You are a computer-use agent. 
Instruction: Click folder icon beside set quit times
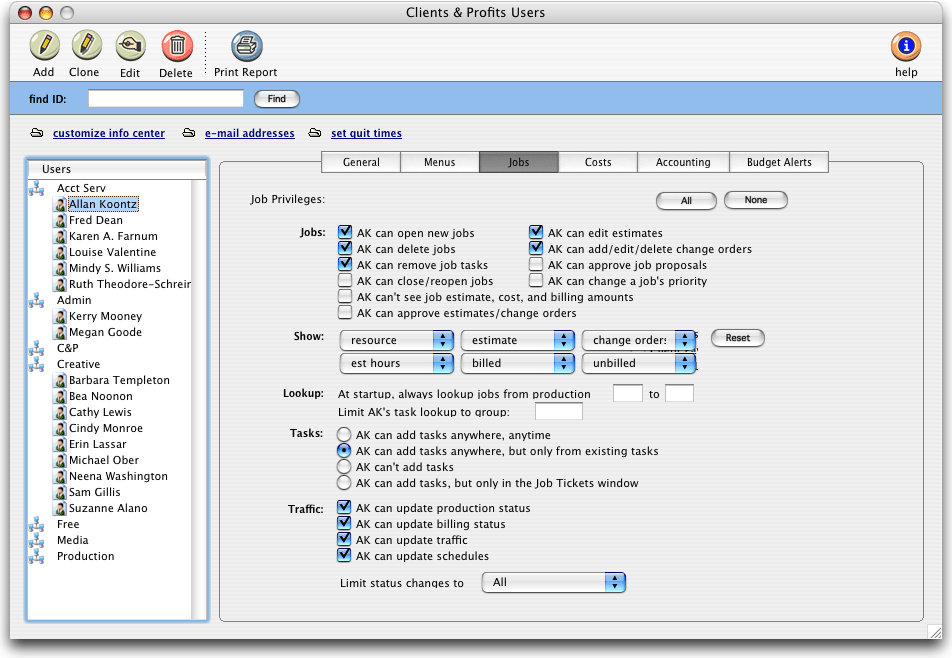314,132
